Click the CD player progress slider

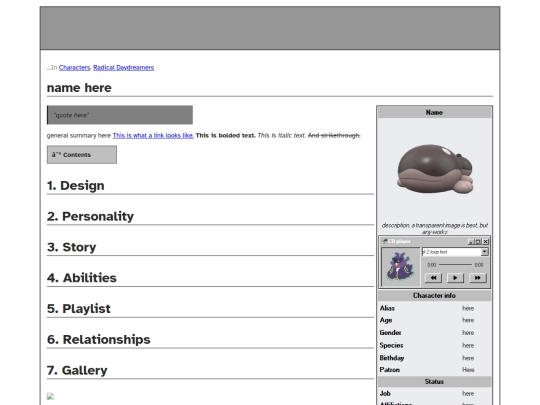pos(455,264)
